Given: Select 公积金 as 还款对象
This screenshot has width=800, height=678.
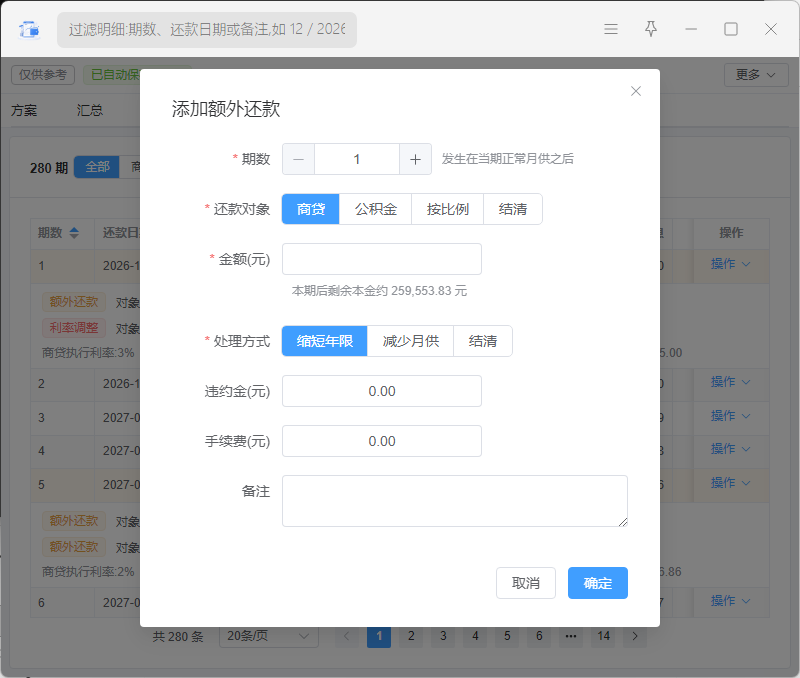Looking at the screenshot, I should (376, 209).
